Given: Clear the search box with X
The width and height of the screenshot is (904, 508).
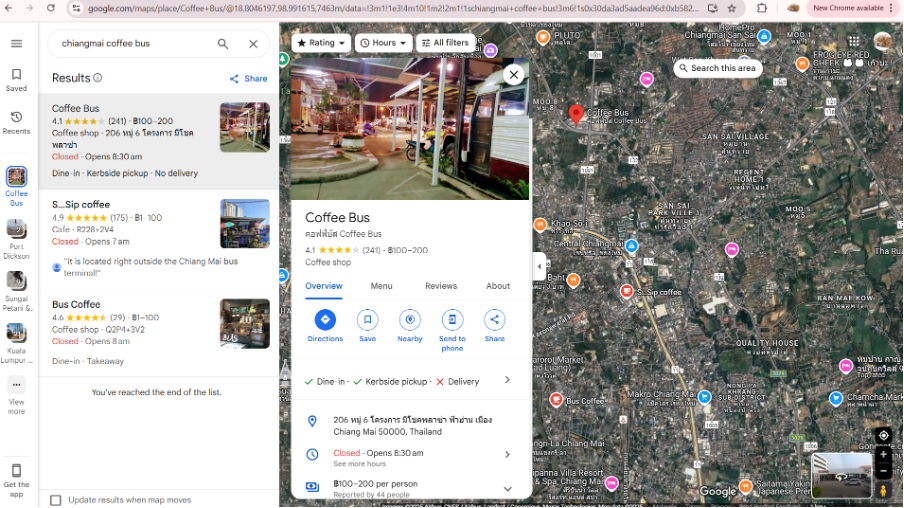Looking at the screenshot, I should click(253, 44).
